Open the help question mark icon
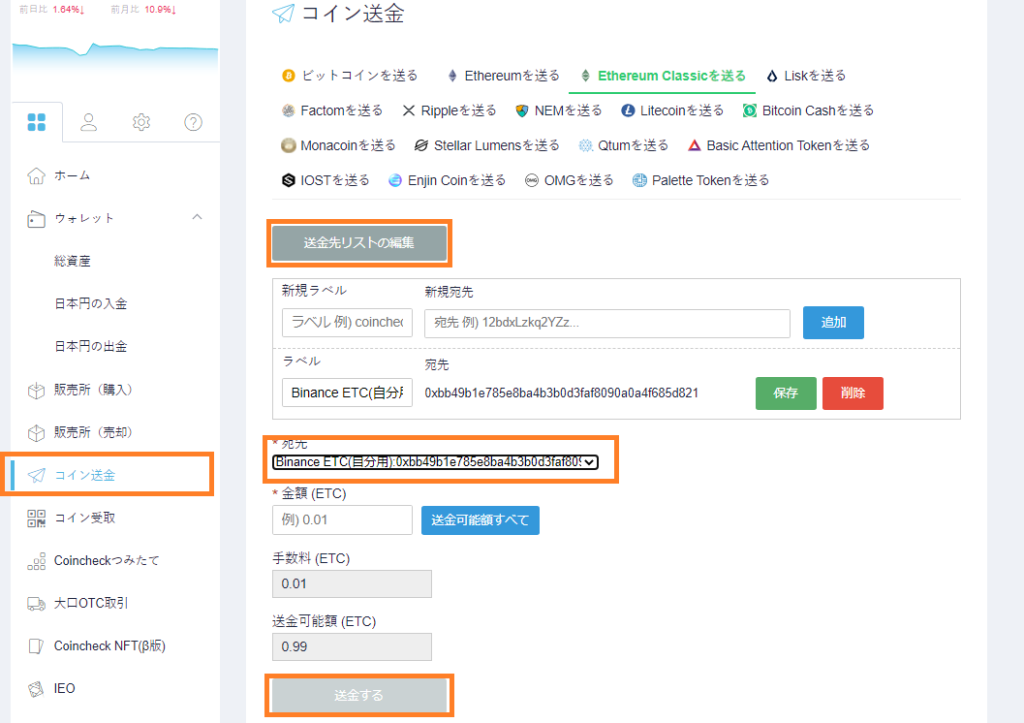This screenshot has width=1024, height=723. coord(193,122)
